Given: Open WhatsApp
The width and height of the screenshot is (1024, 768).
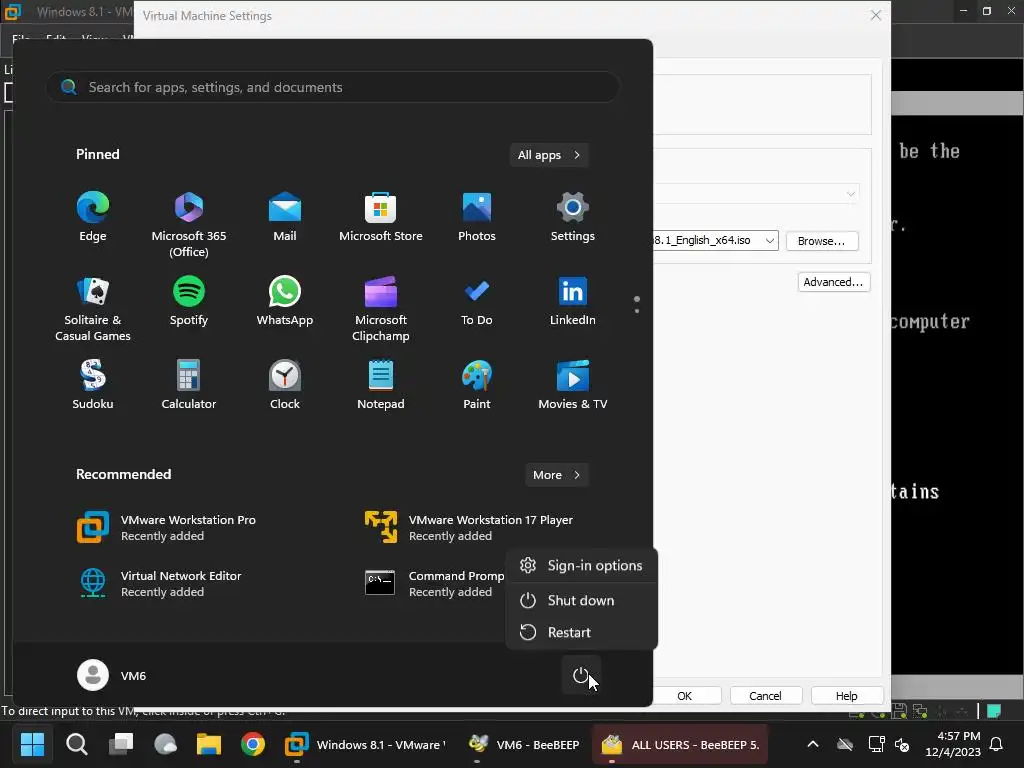Looking at the screenshot, I should pos(285,301).
